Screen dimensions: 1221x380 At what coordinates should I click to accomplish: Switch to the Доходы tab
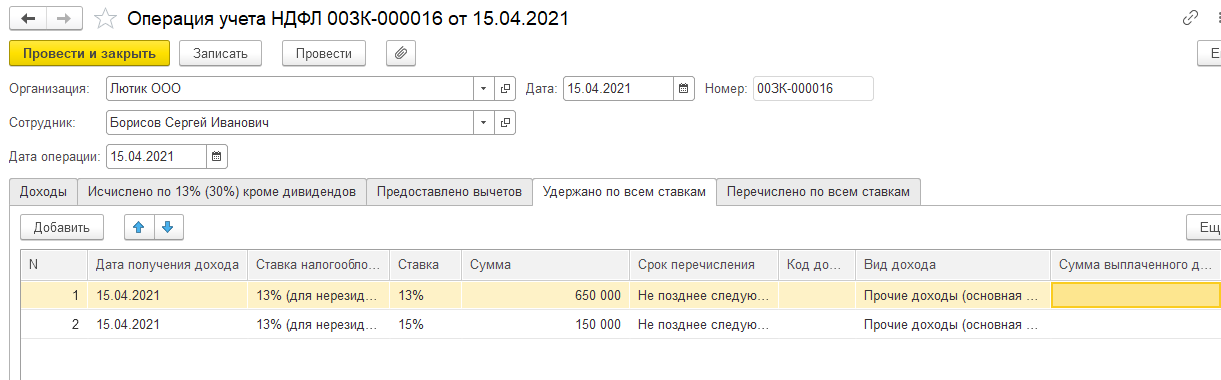pos(43,192)
